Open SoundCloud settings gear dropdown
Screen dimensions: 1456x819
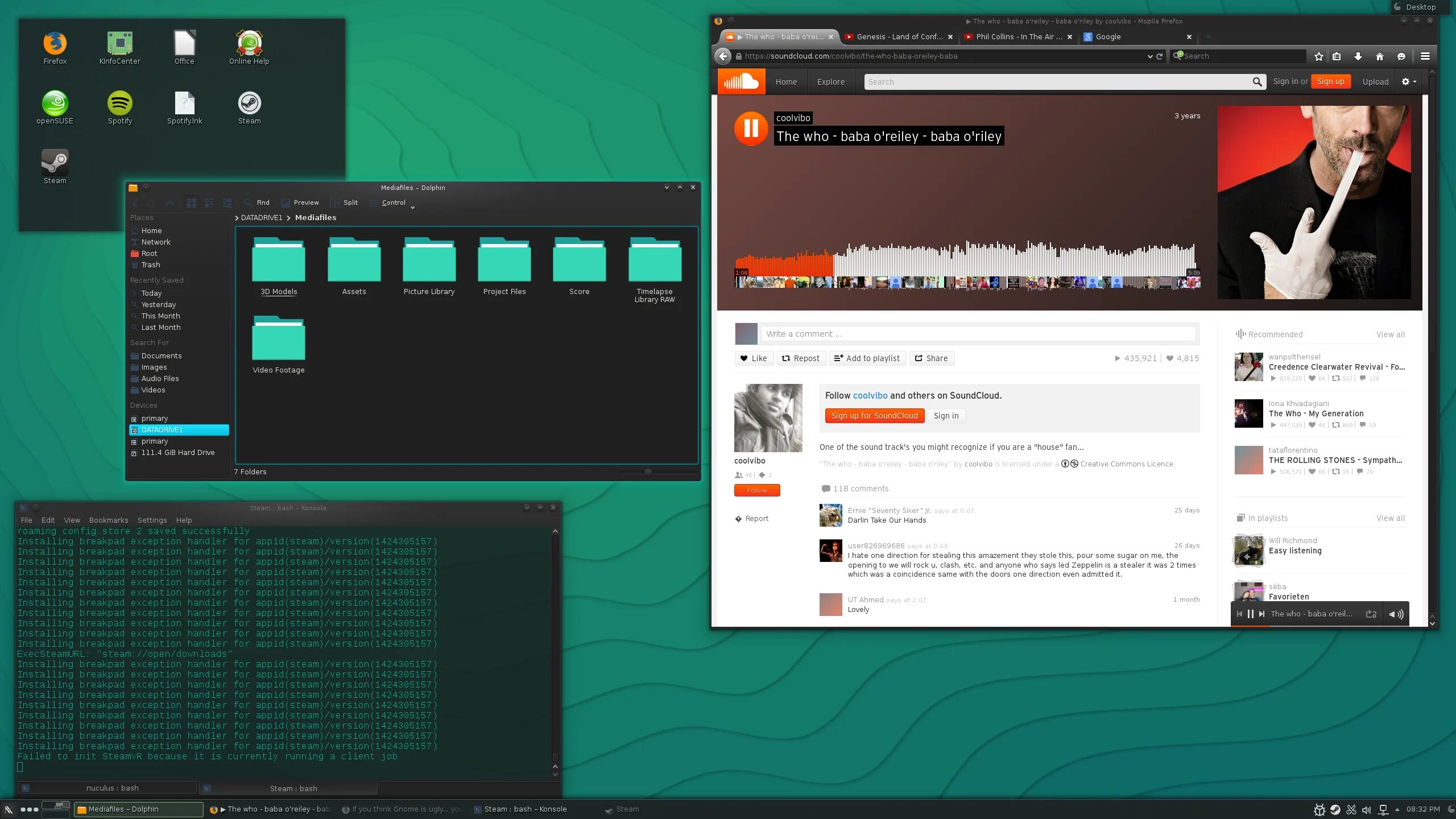(1408, 82)
